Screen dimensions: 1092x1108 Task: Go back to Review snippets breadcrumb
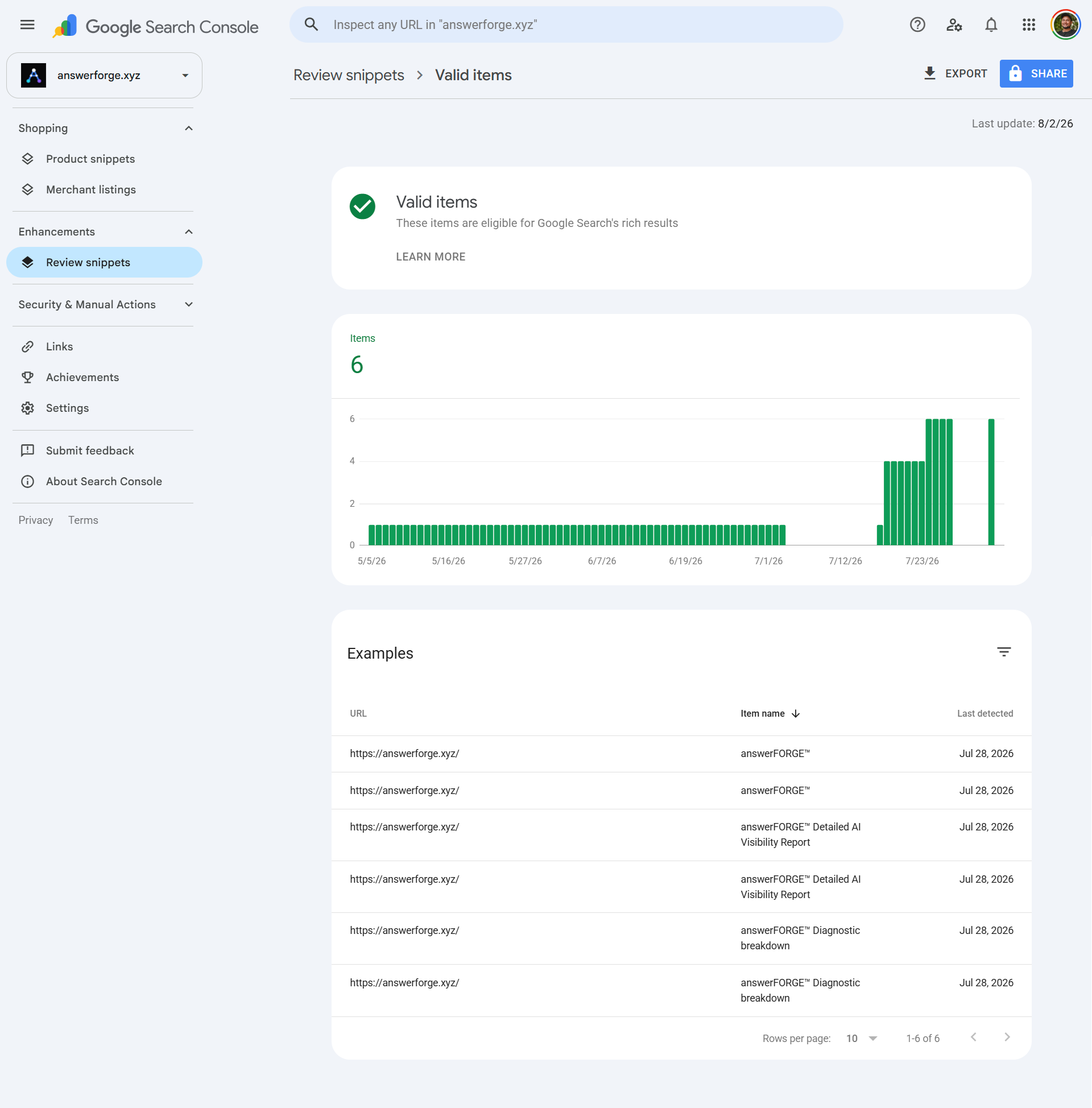(349, 75)
